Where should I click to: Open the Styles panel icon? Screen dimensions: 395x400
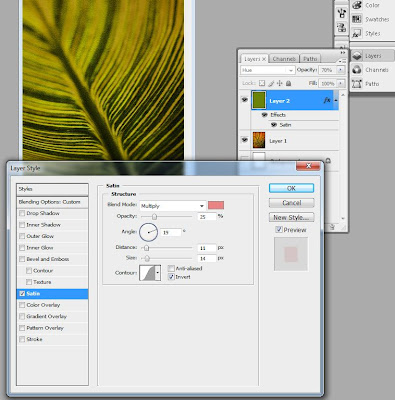click(x=357, y=33)
